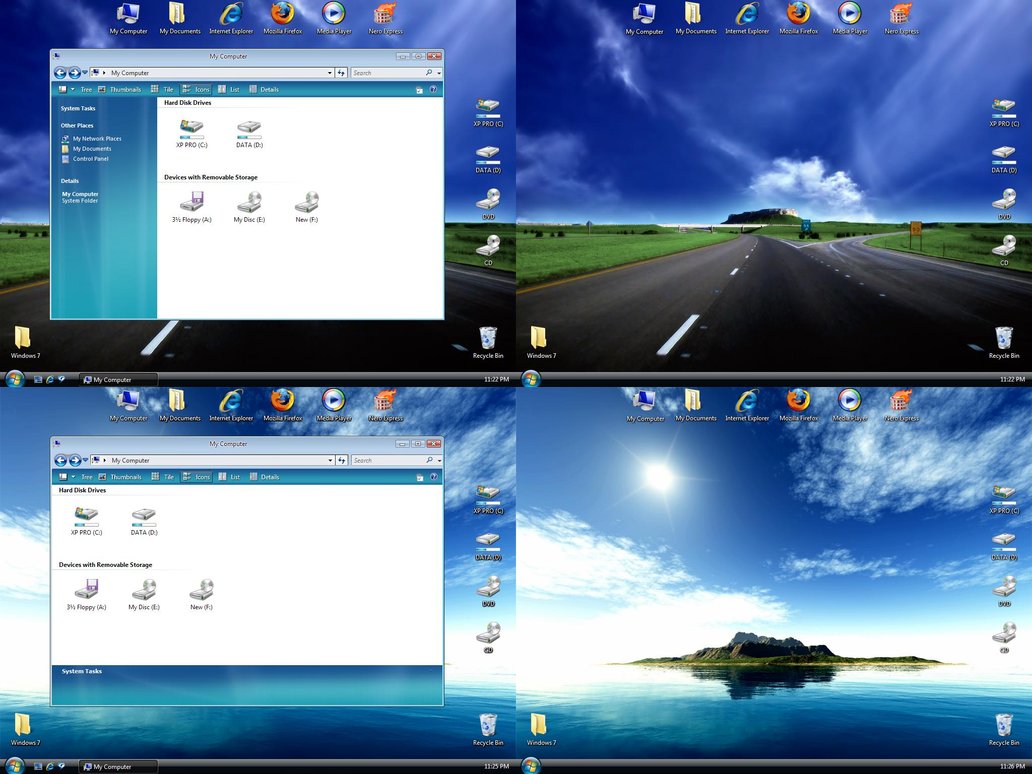Open My Network Places in the sidebar
The height and width of the screenshot is (774, 1032).
[x=96, y=139]
